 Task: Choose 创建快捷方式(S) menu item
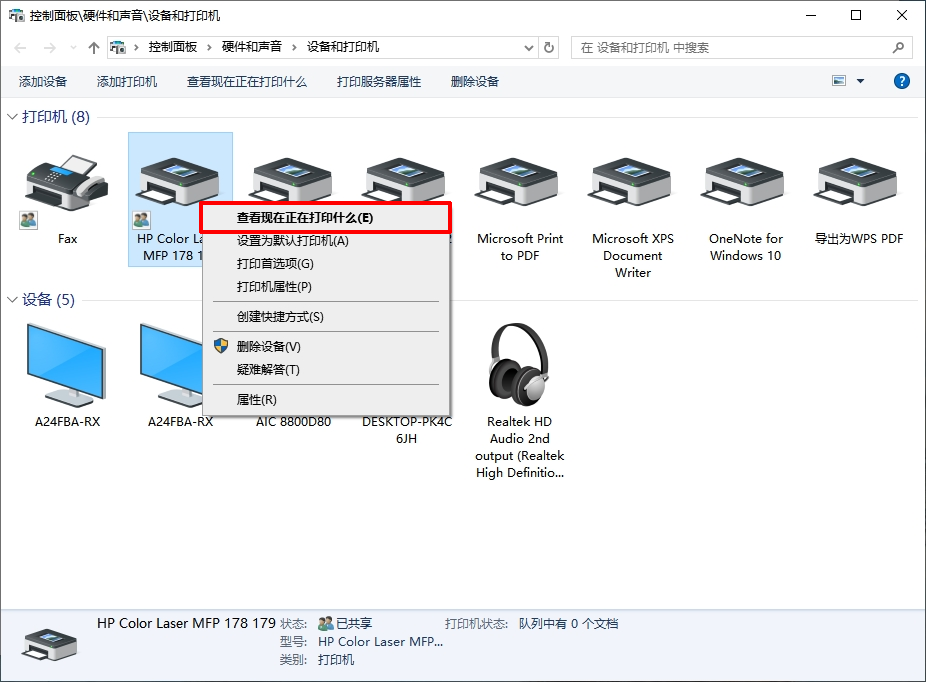click(326, 317)
